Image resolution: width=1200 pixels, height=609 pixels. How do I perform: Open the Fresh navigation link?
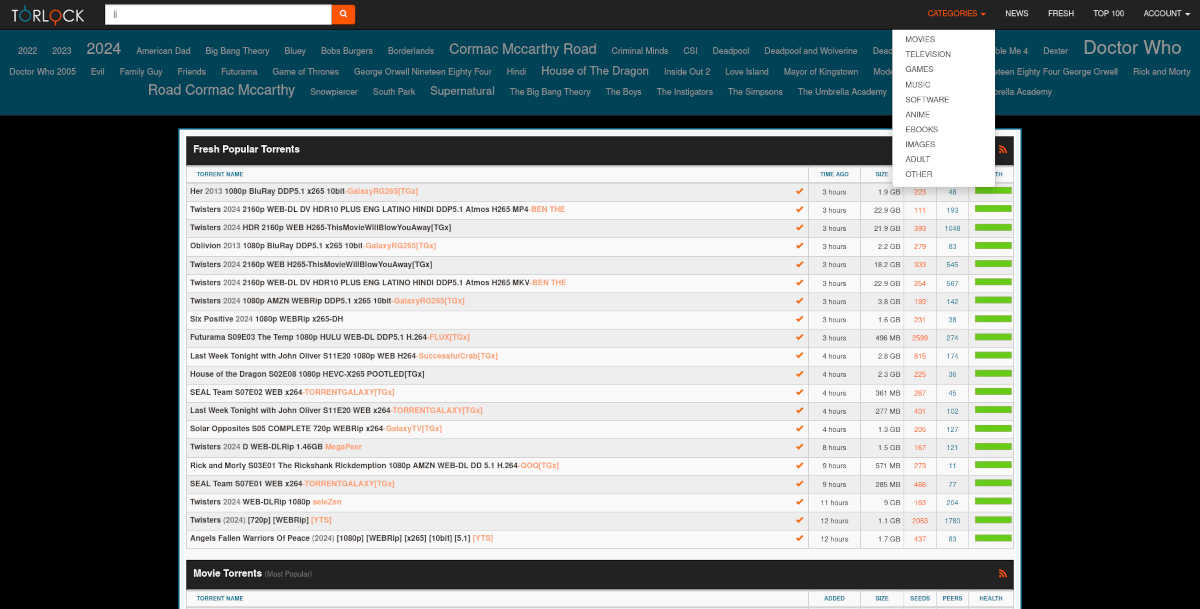click(1060, 14)
